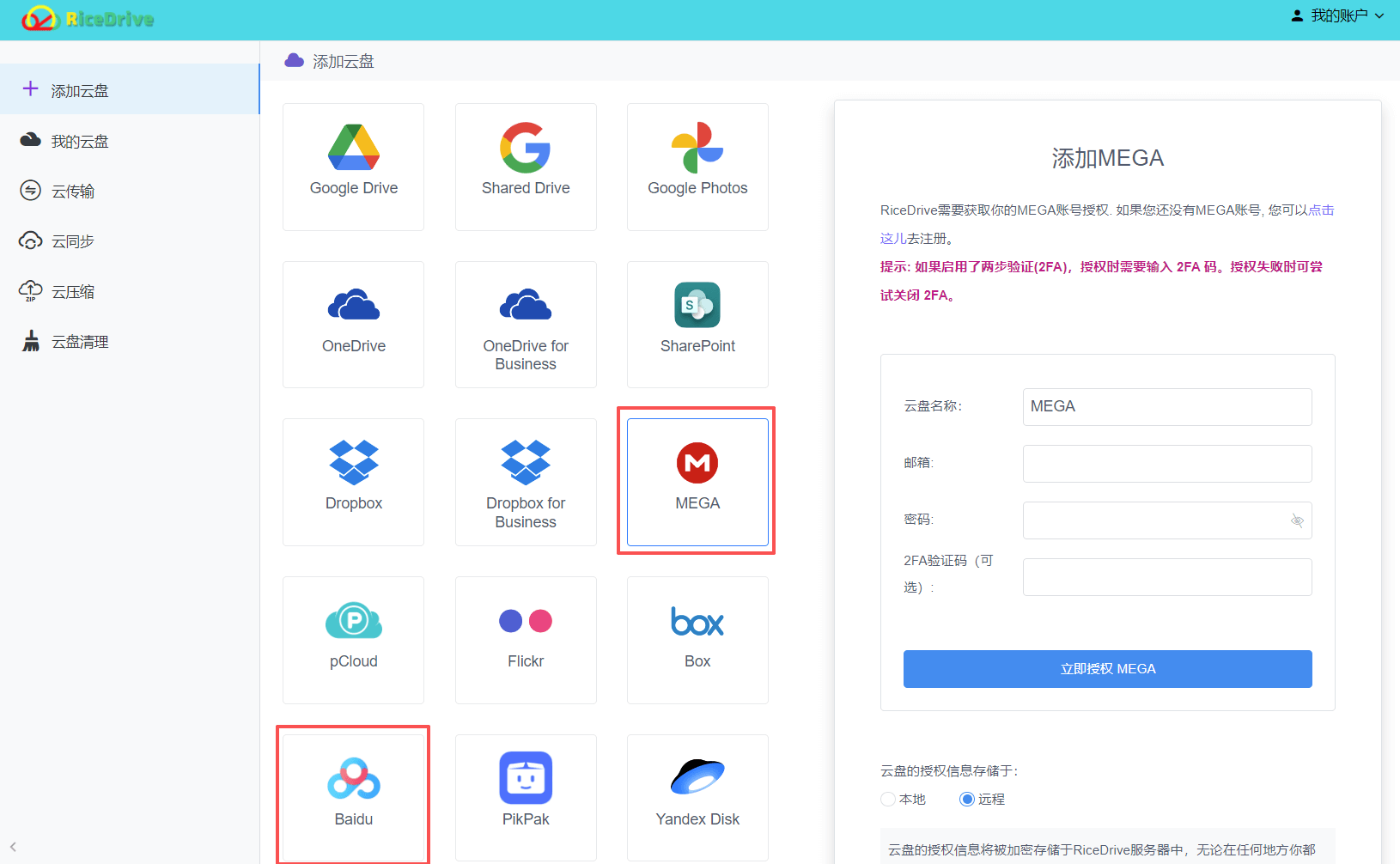This screenshot has height=864, width=1400.
Task: Choose SharePoint as a cloud drive
Action: tap(697, 322)
